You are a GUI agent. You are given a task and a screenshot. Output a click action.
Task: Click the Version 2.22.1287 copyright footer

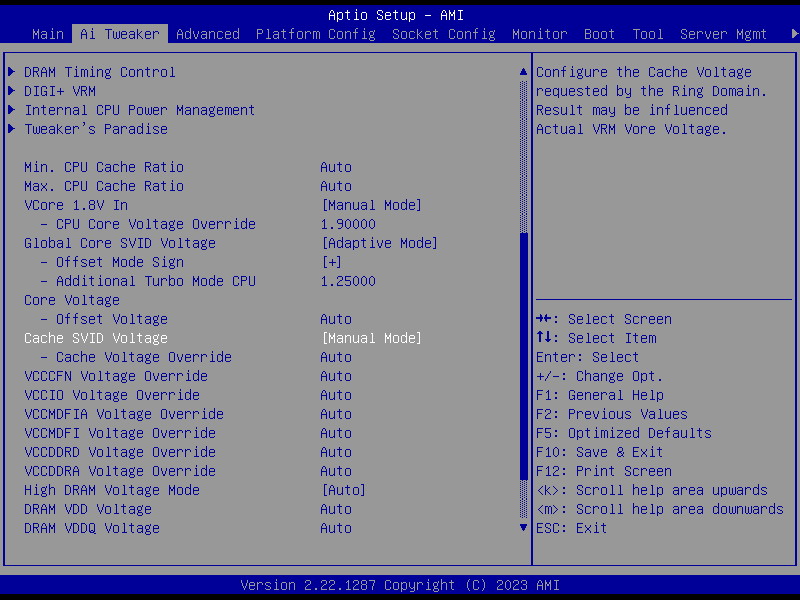(399, 585)
